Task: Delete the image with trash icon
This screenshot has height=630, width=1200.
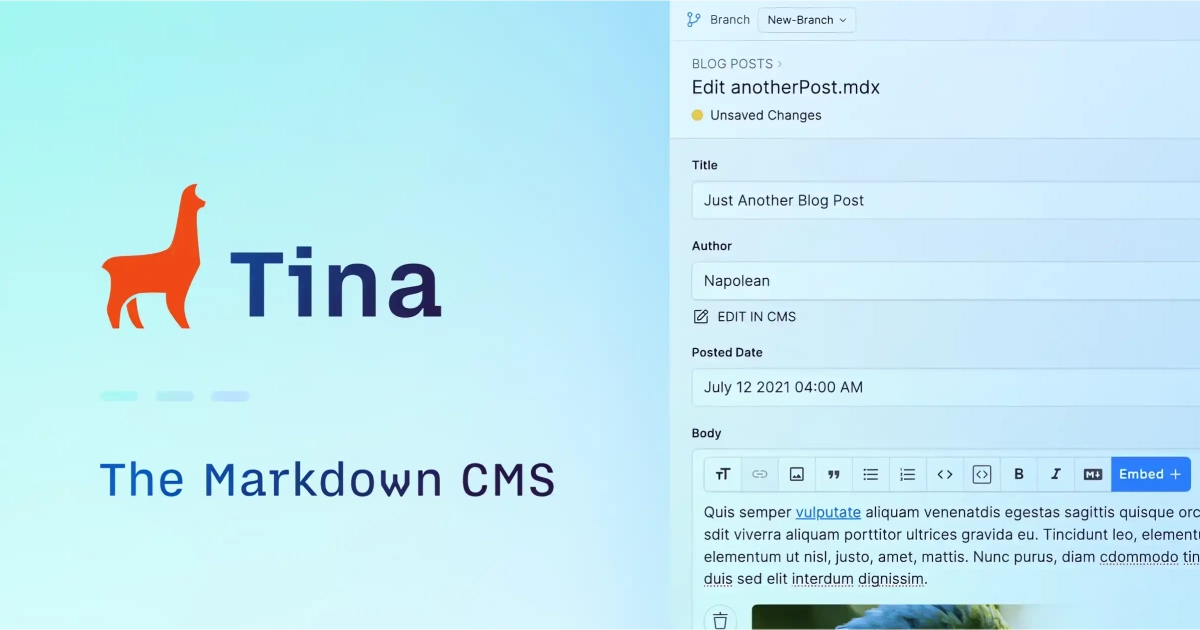Action: click(x=720, y=620)
